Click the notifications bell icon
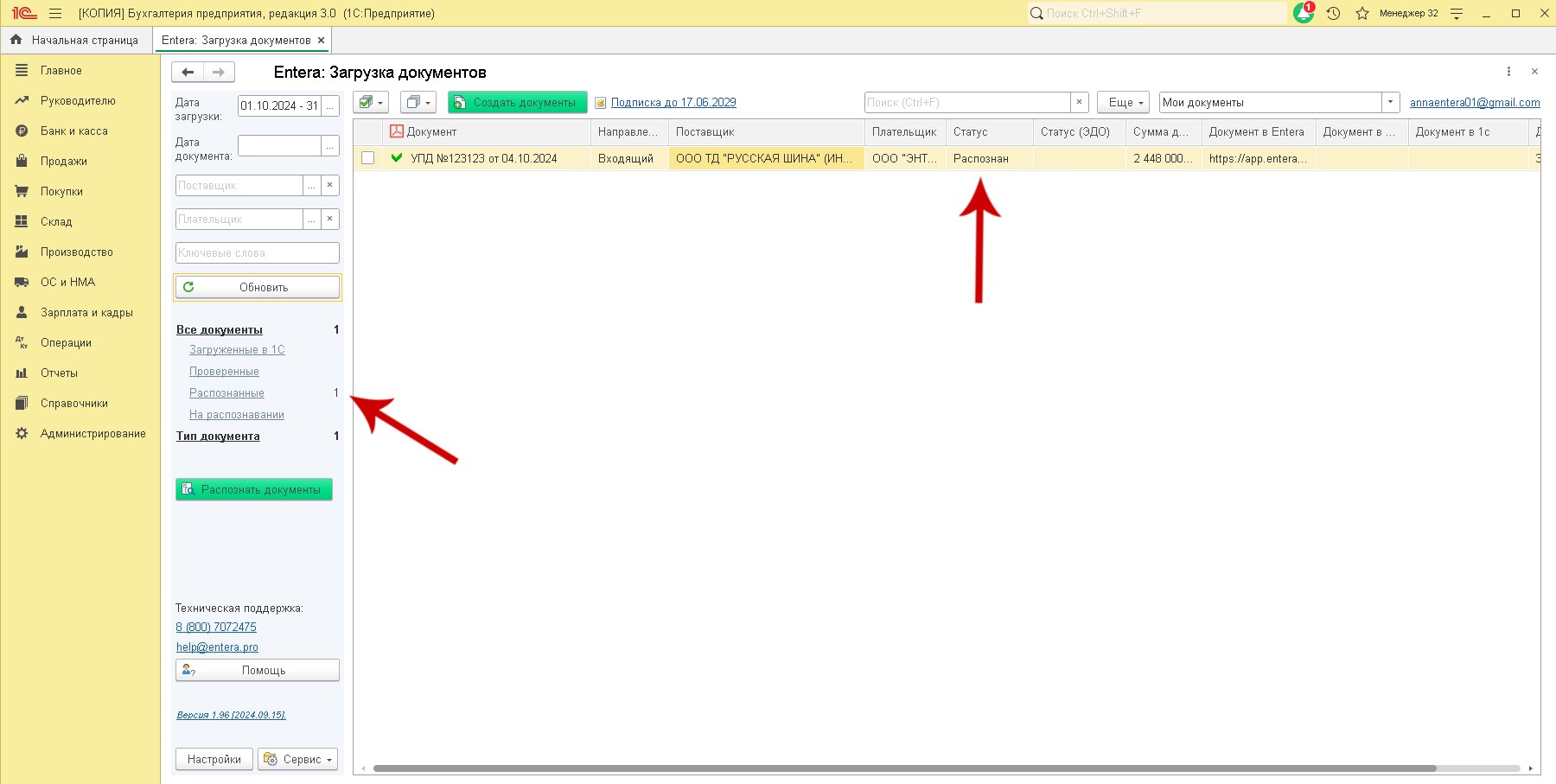The image size is (1556, 784). tap(1303, 13)
